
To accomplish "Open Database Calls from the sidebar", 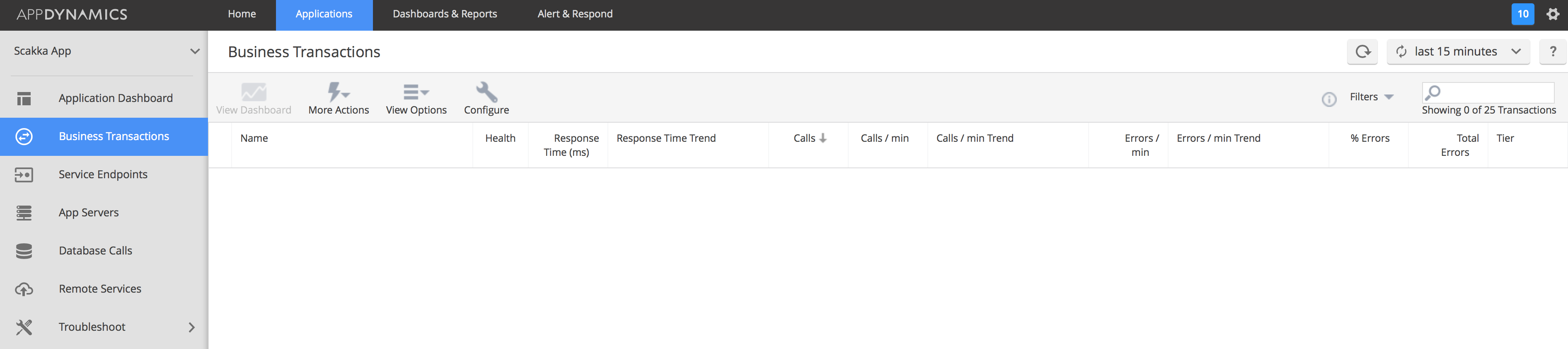I will 96,250.
